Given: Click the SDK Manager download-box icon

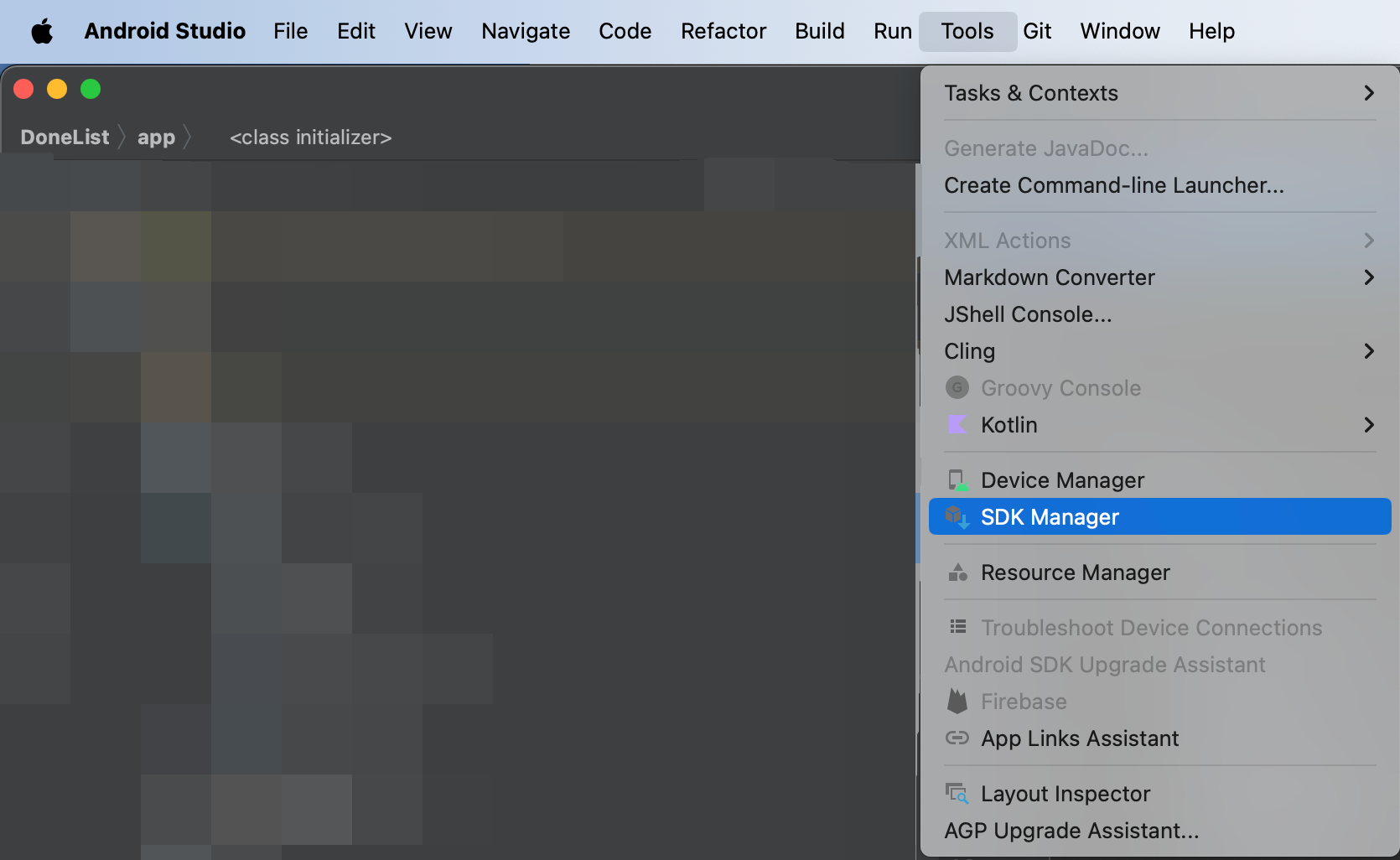Looking at the screenshot, I should (957, 517).
